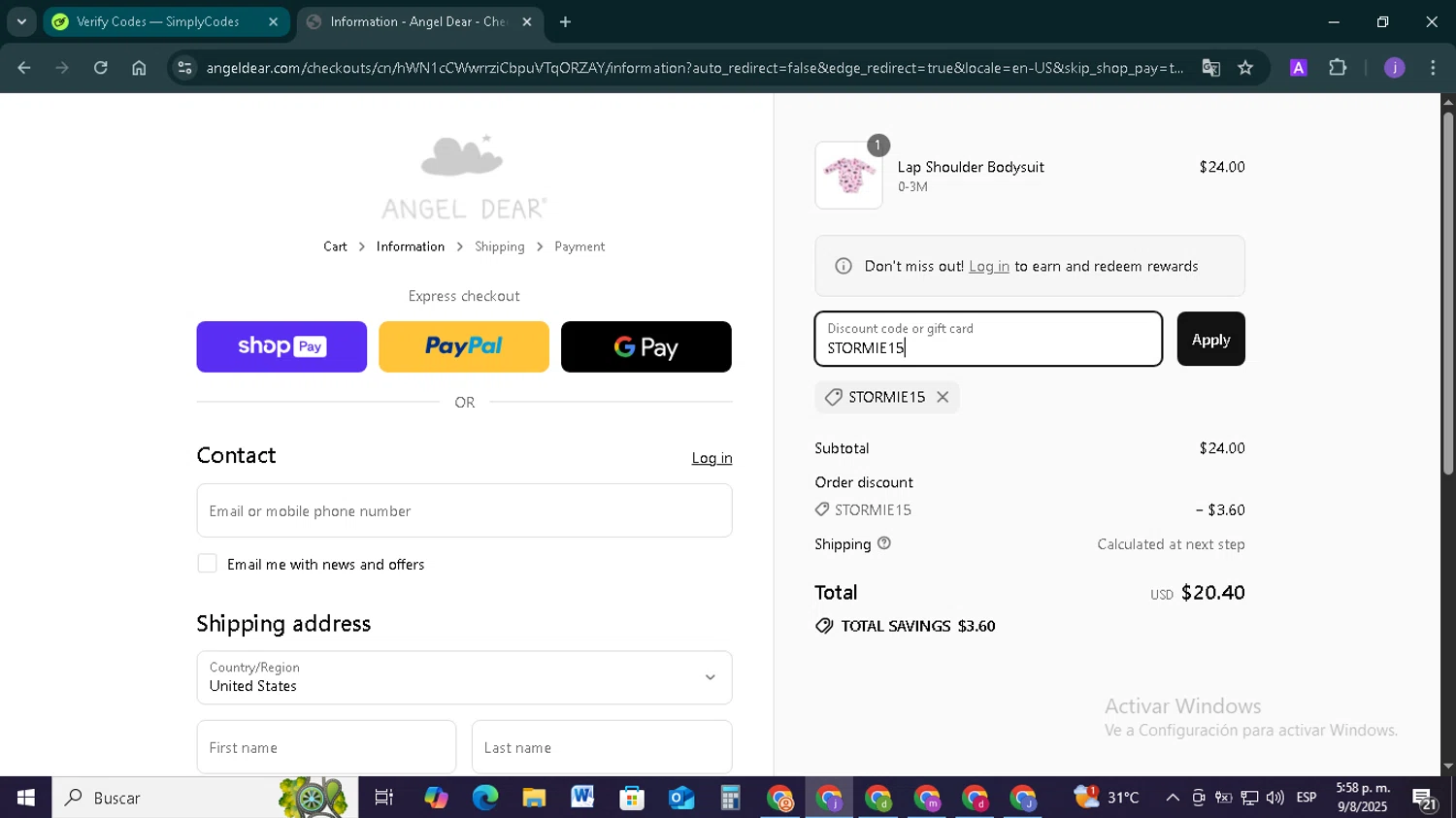Open the notification center icon
This screenshot has height=818, width=1456.
point(1425,798)
